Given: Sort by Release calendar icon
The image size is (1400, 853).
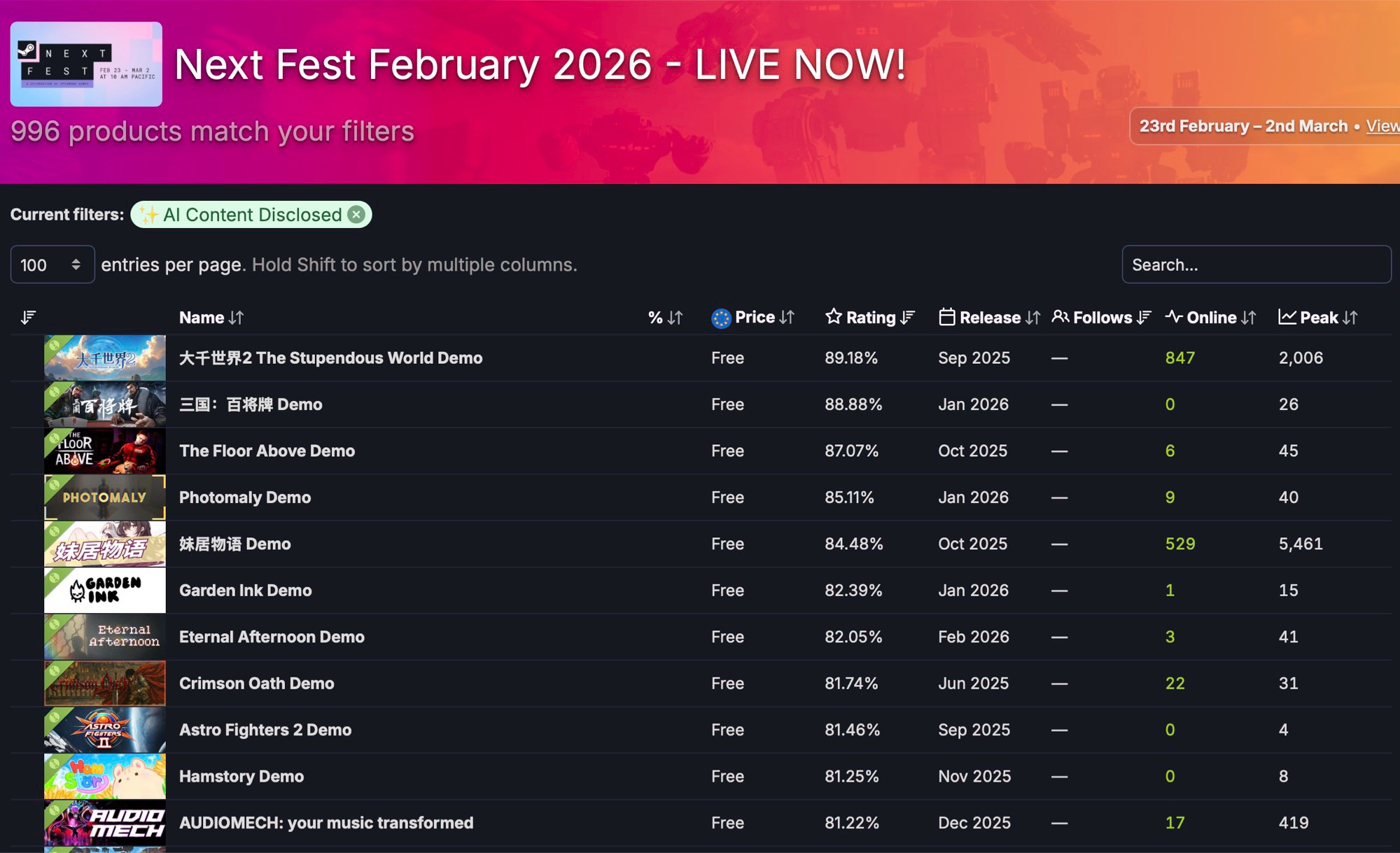Looking at the screenshot, I should point(946,317).
